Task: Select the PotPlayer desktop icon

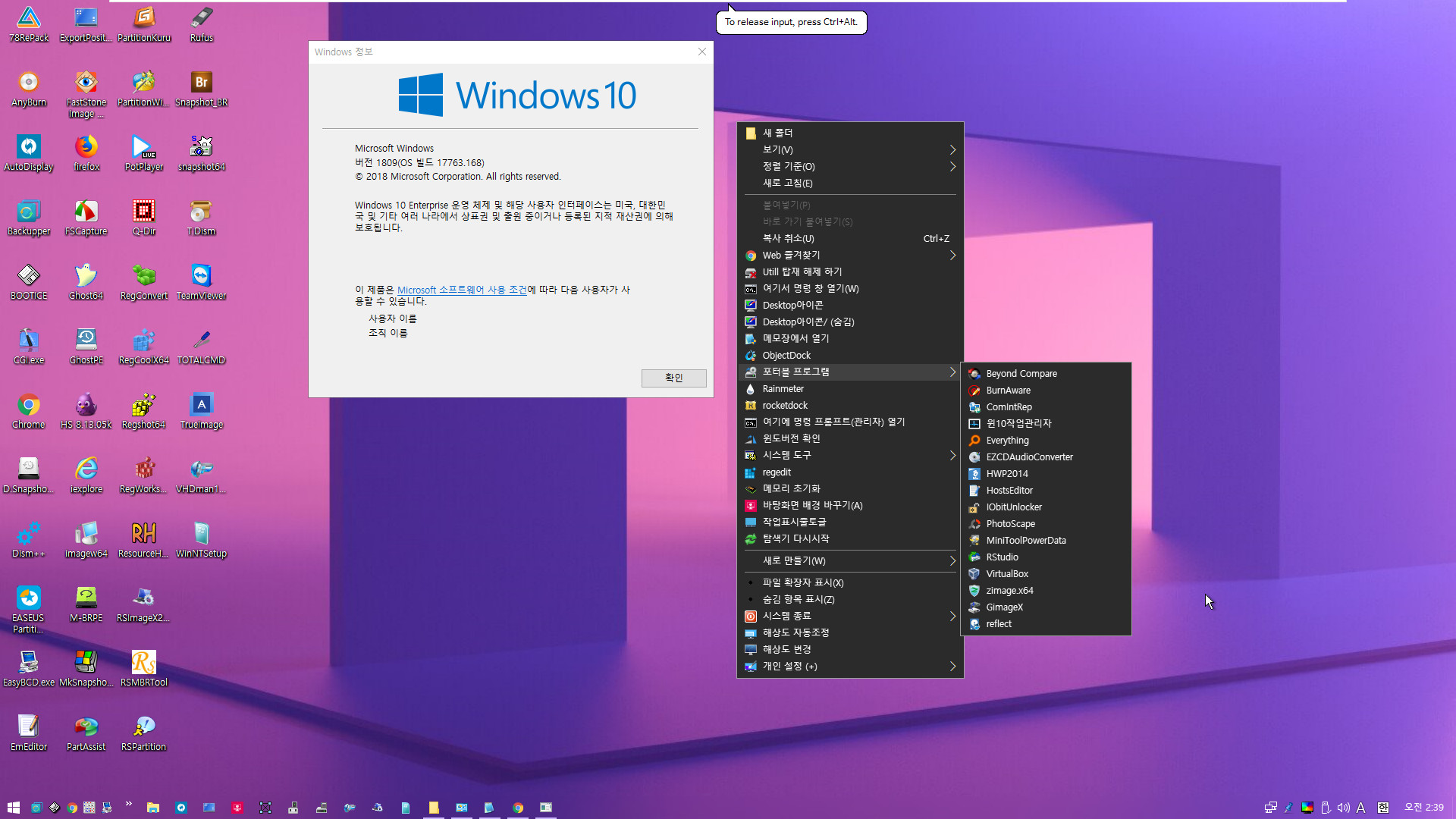Action: (144, 153)
